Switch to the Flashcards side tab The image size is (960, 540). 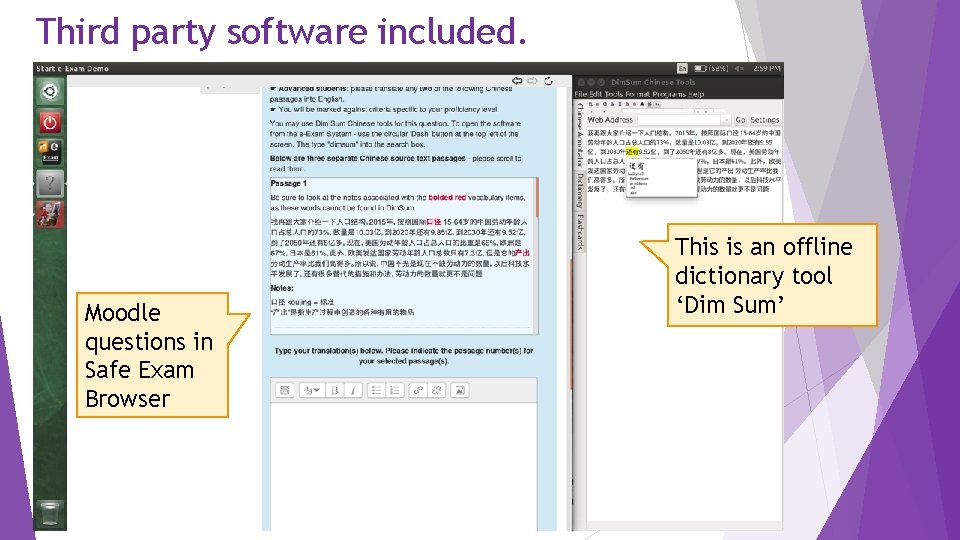[580, 232]
